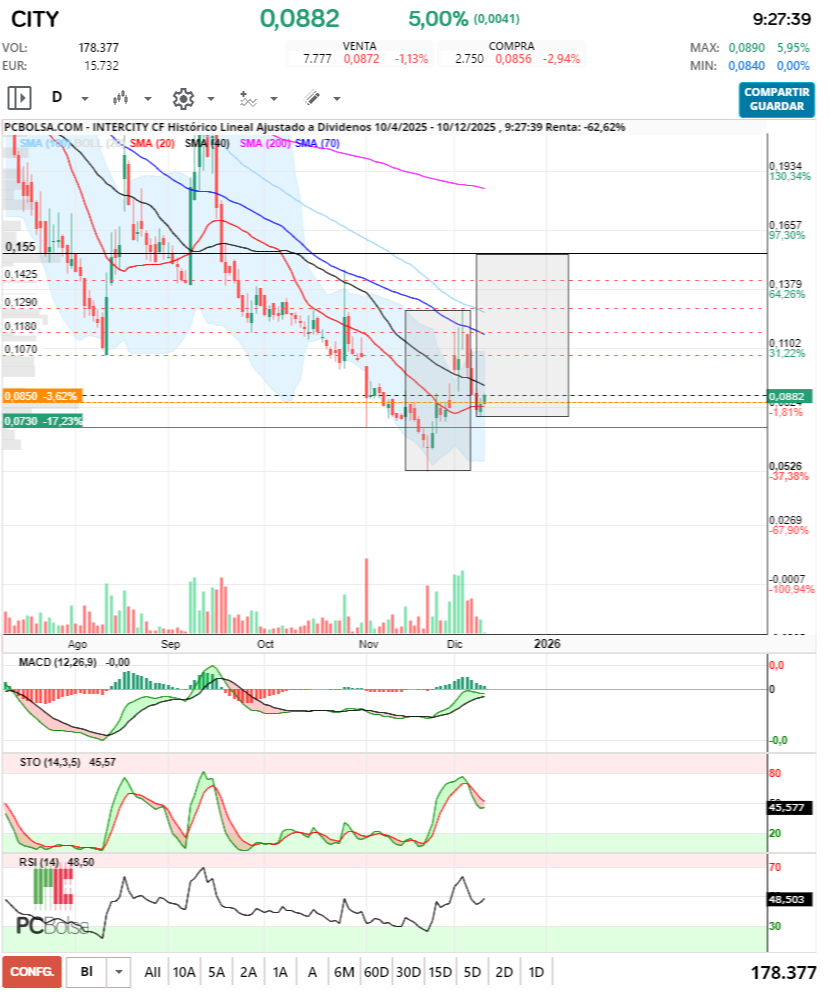The width and height of the screenshot is (830, 993).
Task: Toggle the side panel icon
Action: [19, 98]
